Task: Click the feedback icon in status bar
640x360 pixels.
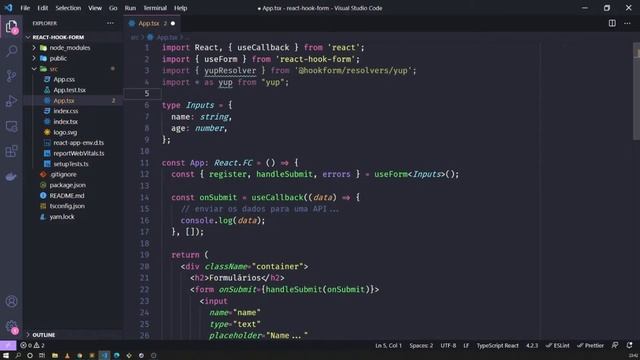Action: (615, 345)
